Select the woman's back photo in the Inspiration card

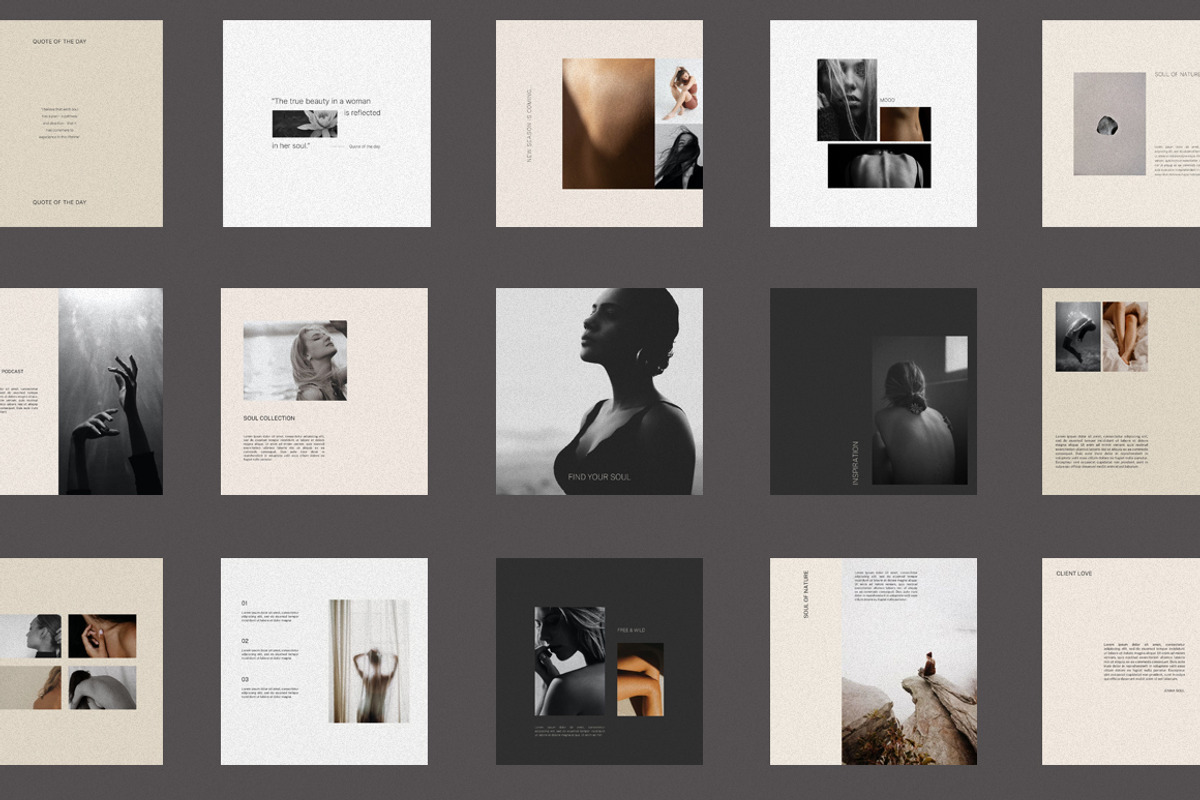coord(920,411)
